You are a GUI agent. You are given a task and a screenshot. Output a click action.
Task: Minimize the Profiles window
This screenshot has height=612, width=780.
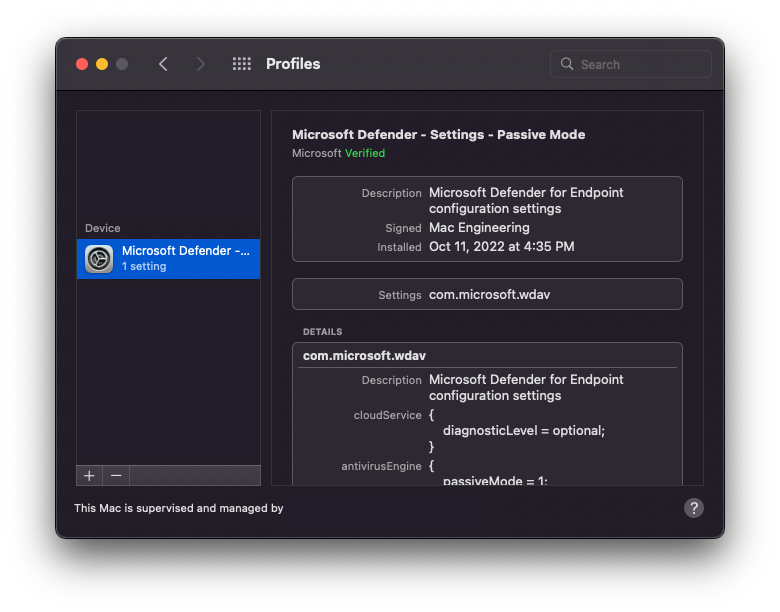pyautogui.click(x=102, y=64)
